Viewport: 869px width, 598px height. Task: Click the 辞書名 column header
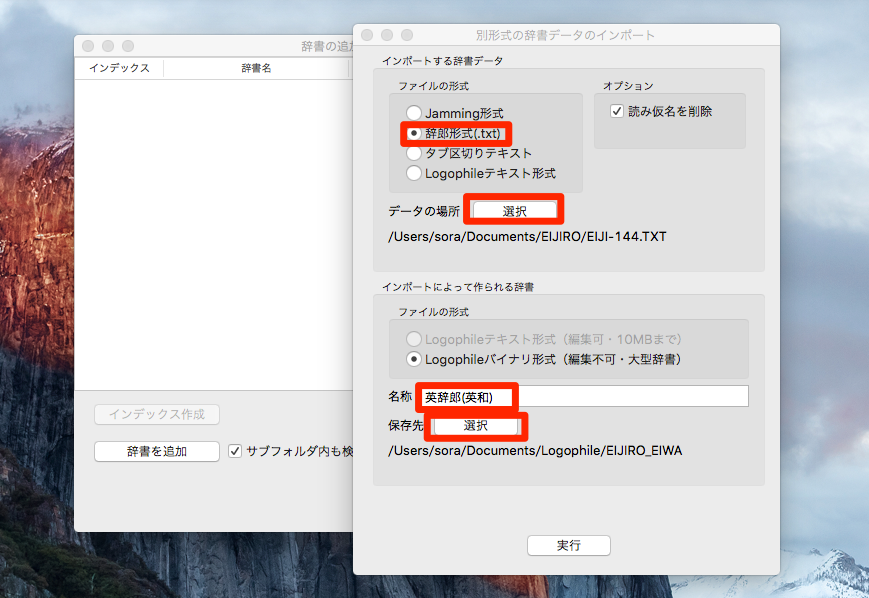coord(256,68)
